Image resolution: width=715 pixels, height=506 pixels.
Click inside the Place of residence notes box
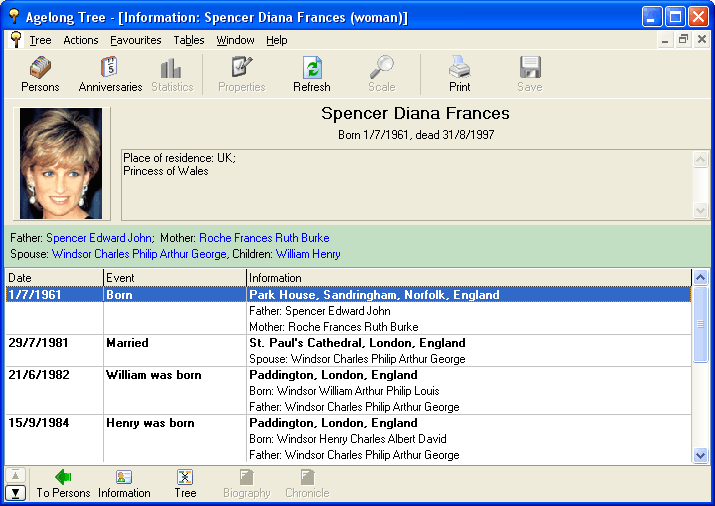(407, 185)
